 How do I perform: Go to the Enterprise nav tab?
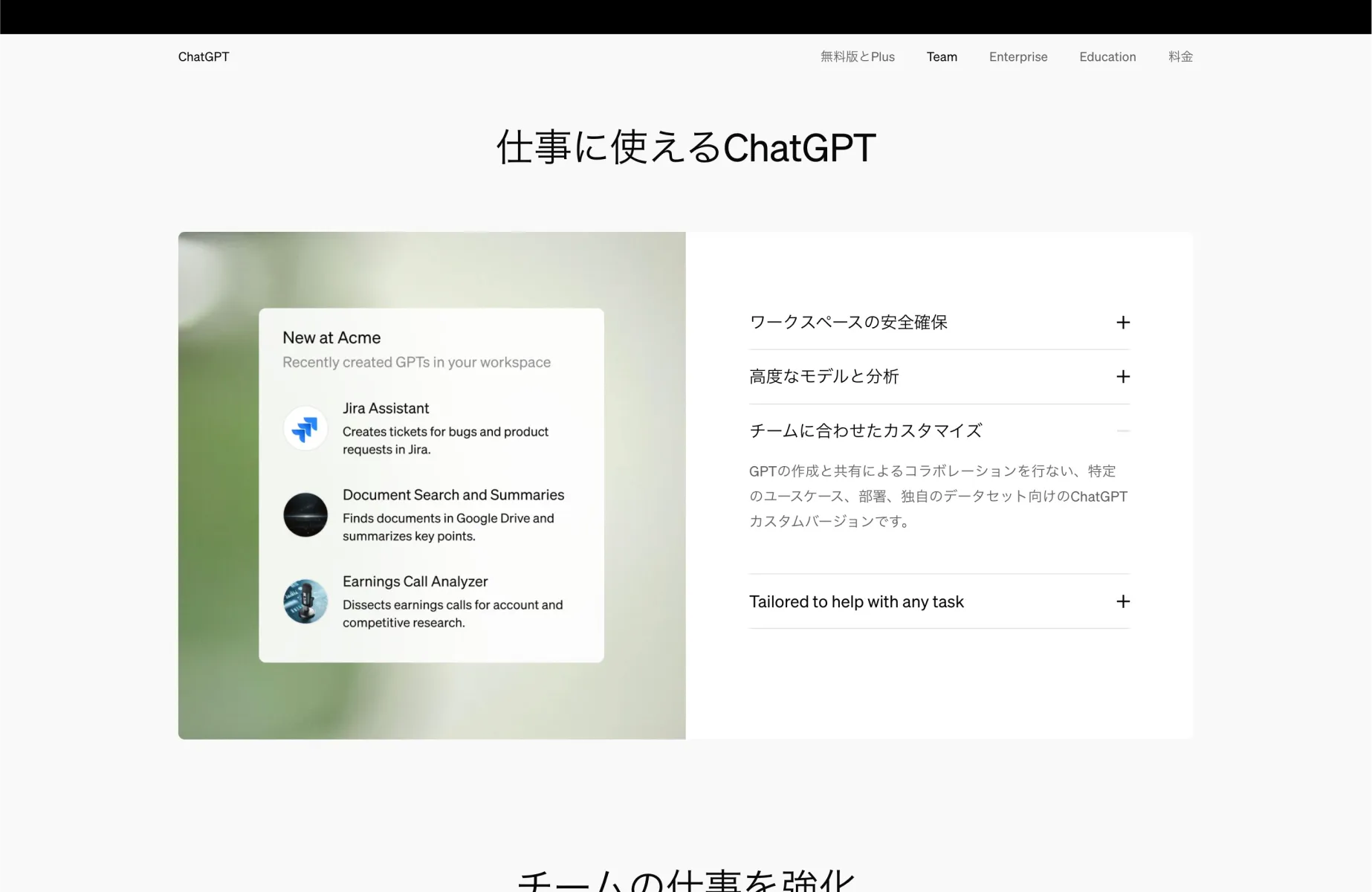(x=1017, y=56)
